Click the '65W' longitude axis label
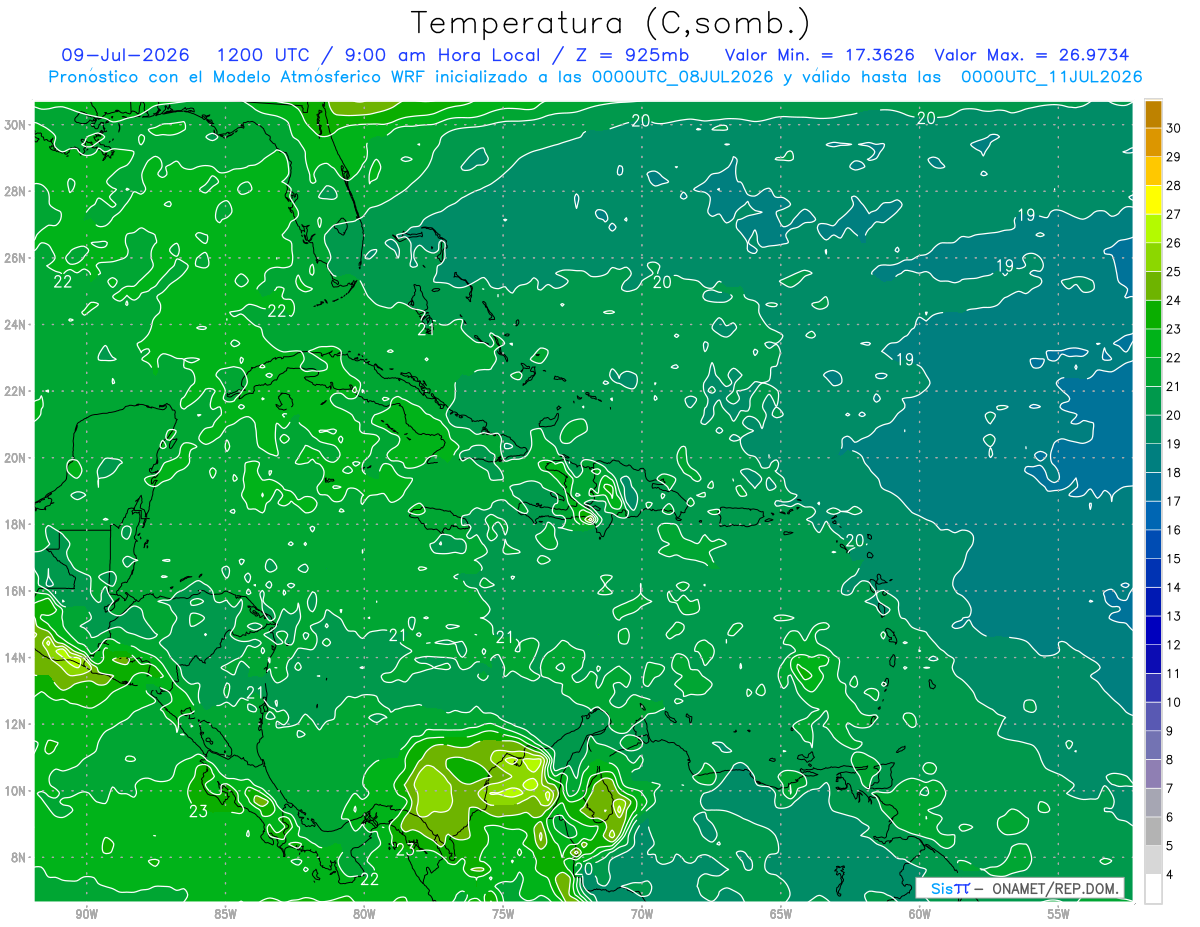The width and height of the screenshot is (1200, 927). pos(781,914)
